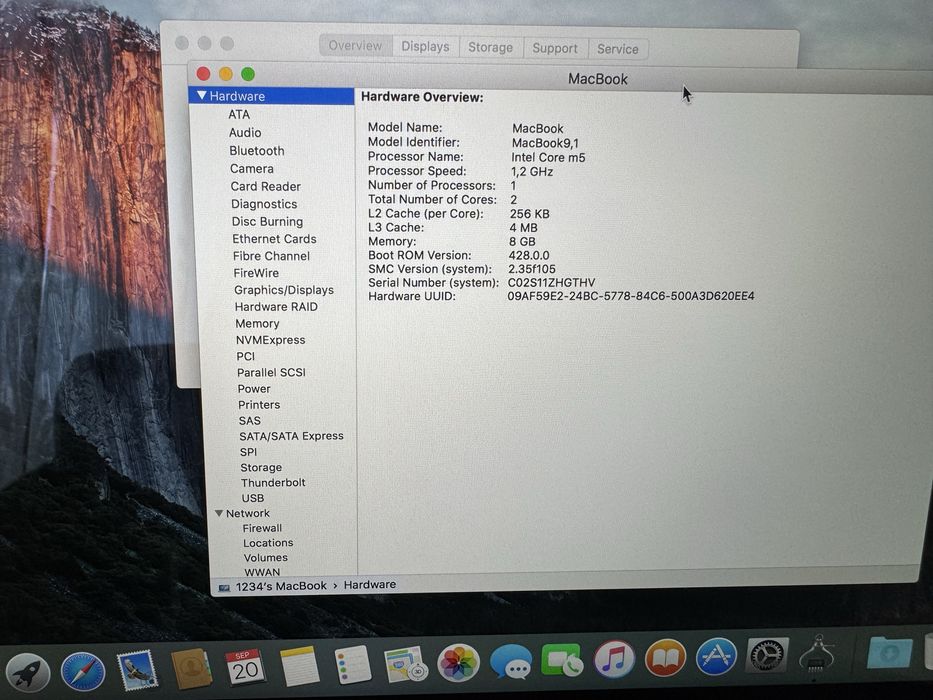The image size is (933, 700).
Task: Collapse the Hardware section triangle
Action: pyautogui.click(x=202, y=95)
